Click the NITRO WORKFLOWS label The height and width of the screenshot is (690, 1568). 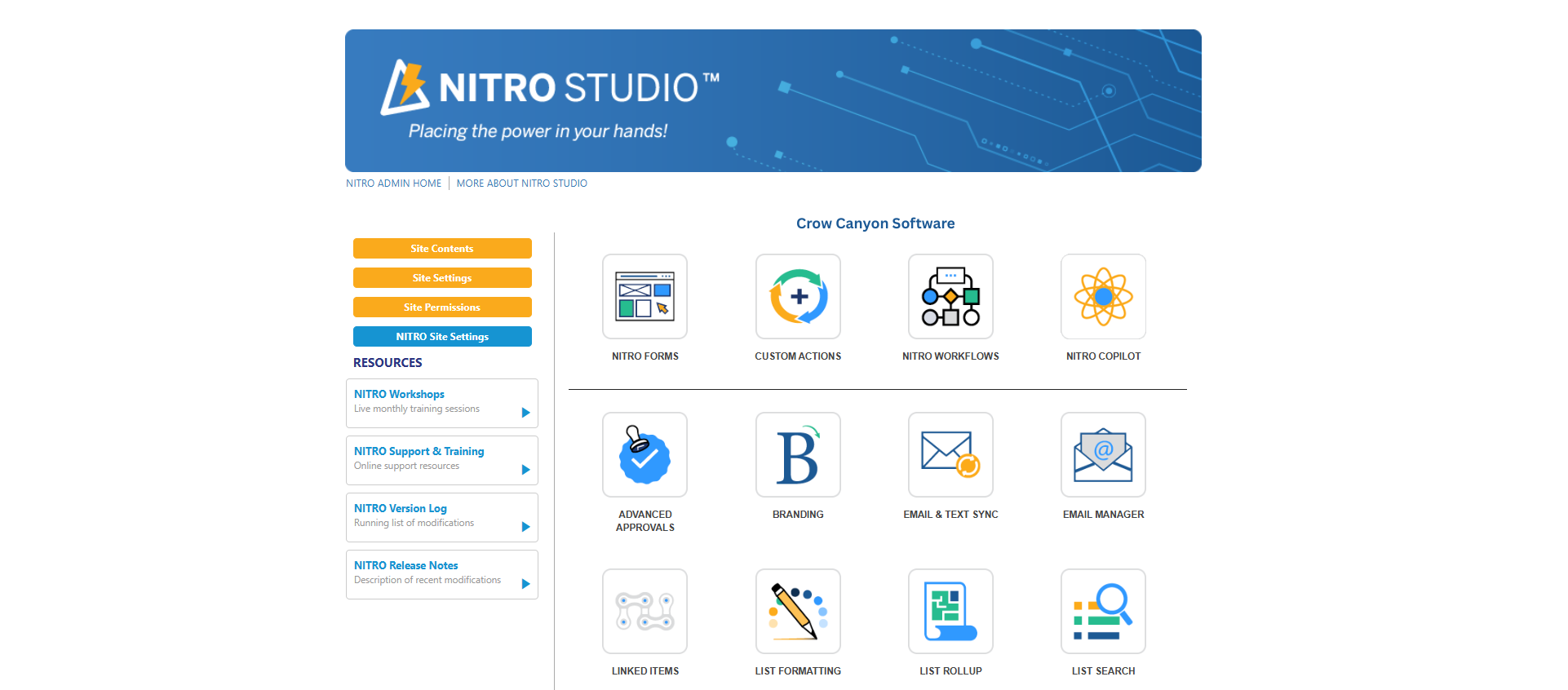950,356
